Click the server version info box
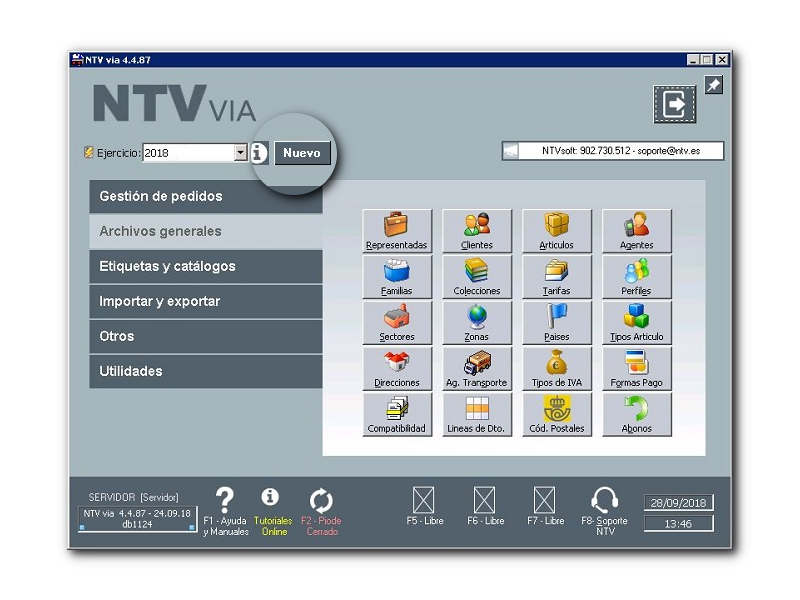The width and height of the screenshot is (800, 600). point(137,519)
